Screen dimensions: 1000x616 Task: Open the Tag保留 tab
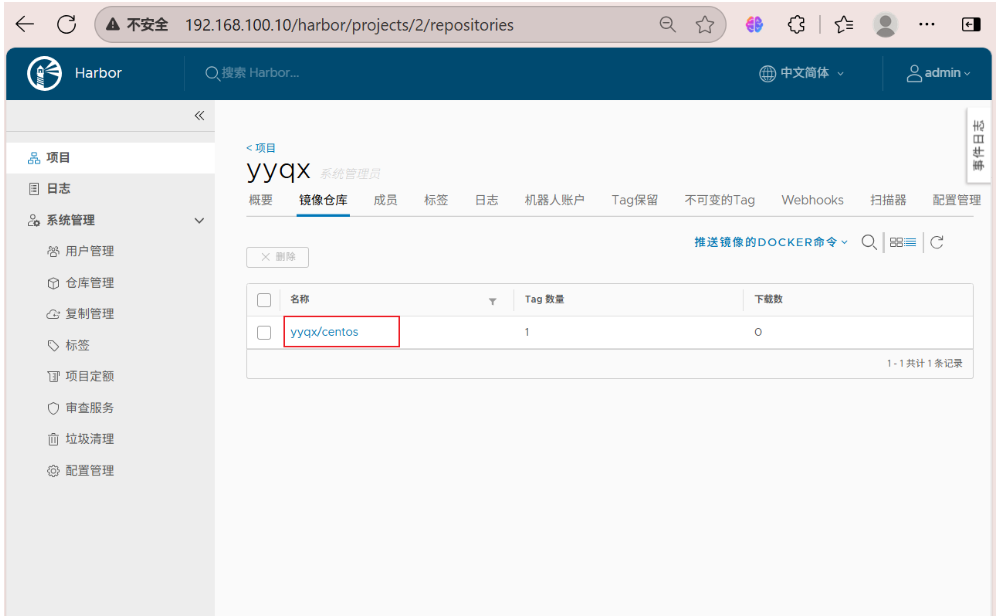[635, 200]
